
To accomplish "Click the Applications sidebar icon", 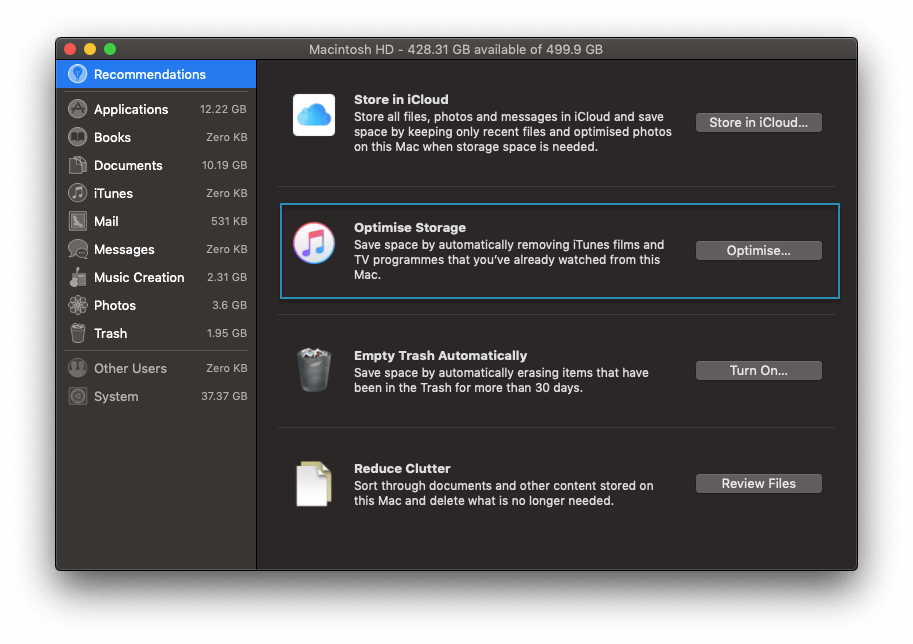I will pos(77,109).
